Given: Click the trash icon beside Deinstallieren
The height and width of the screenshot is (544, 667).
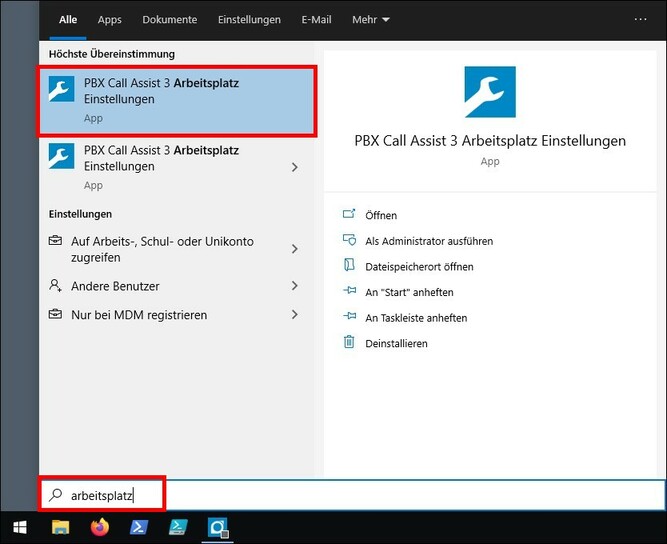Looking at the screenshot, I should tap(349, 343).
